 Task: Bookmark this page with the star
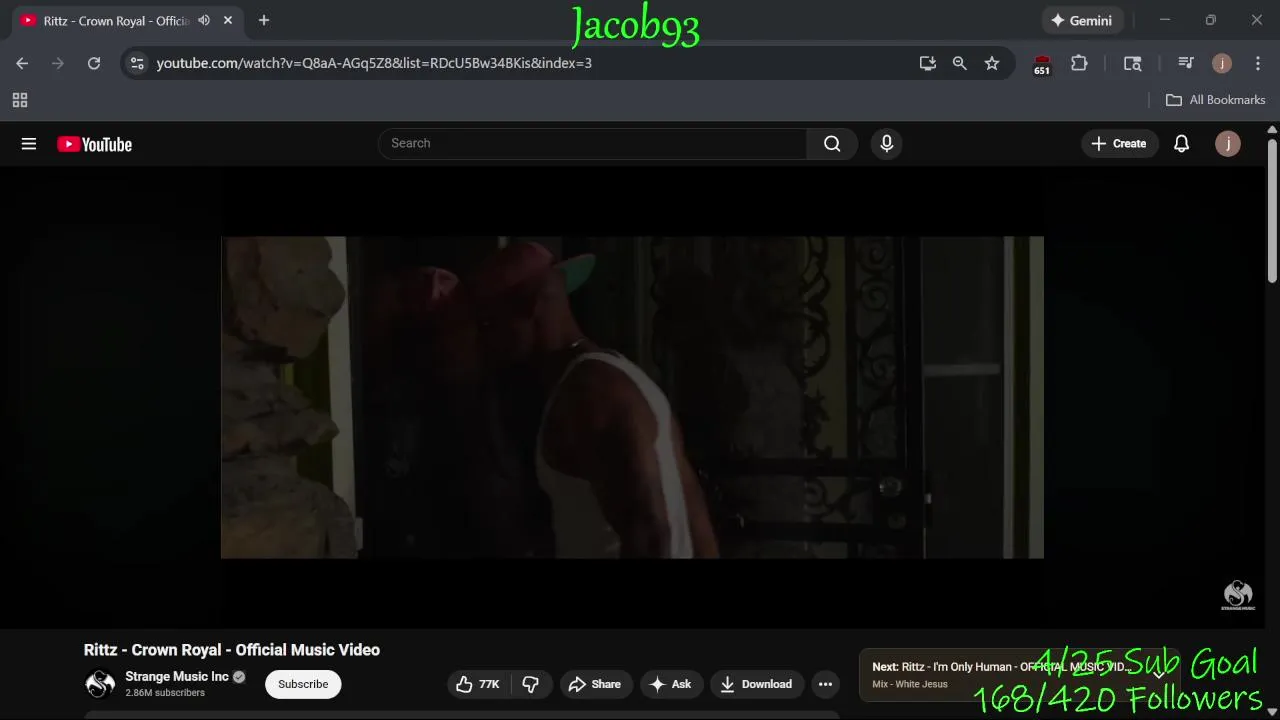[992, 63]
